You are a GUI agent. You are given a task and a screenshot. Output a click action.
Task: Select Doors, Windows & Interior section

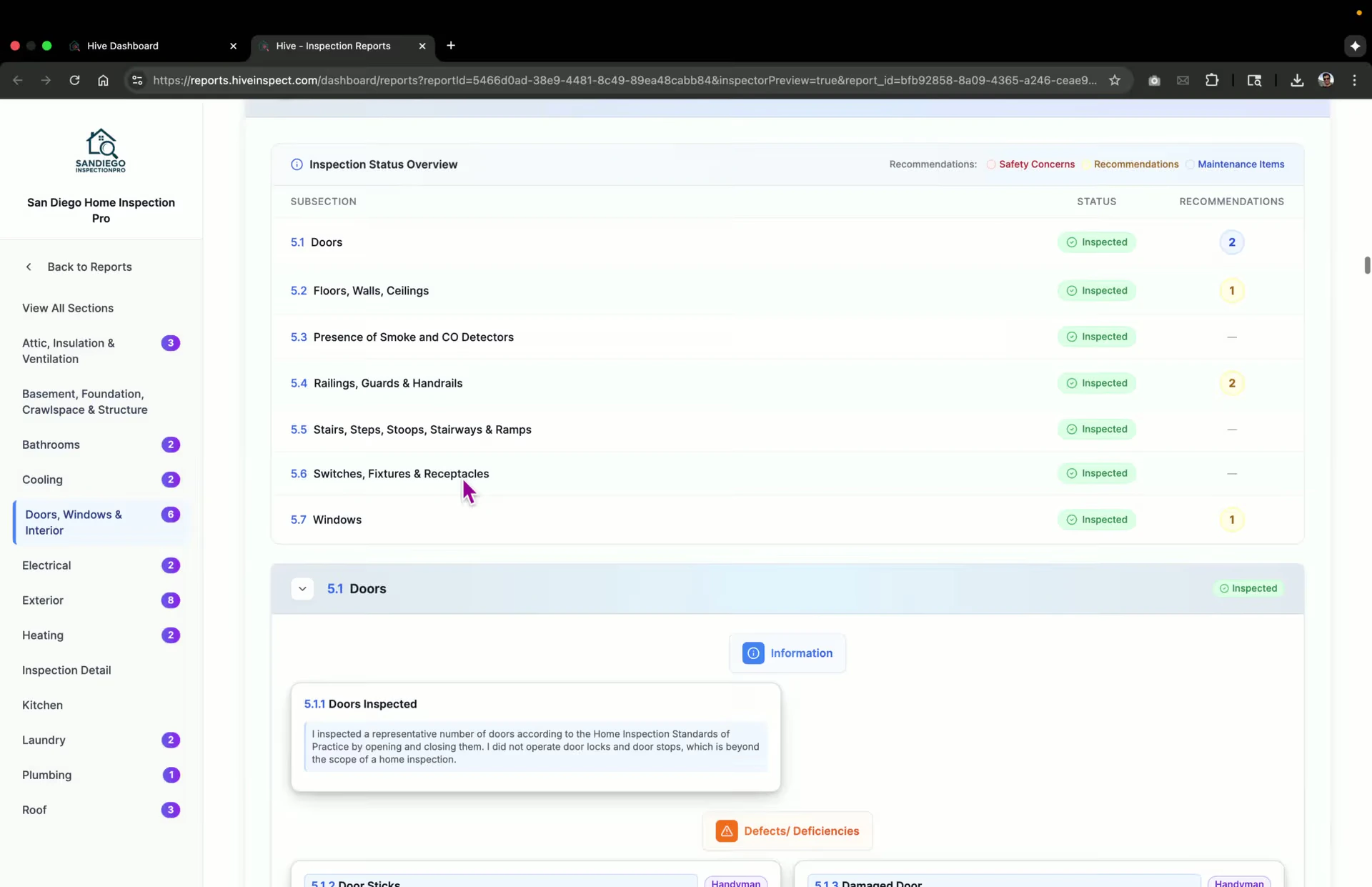point(101,522)
